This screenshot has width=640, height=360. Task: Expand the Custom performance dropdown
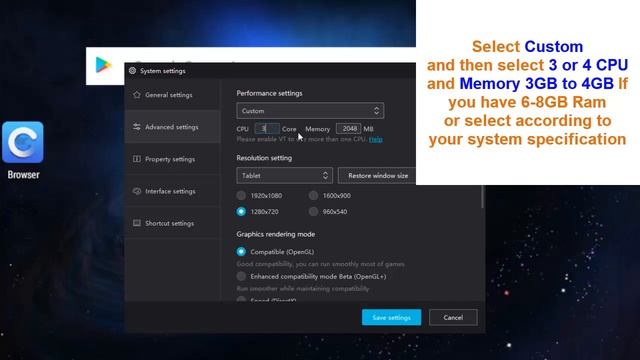(x=310, y=111)
